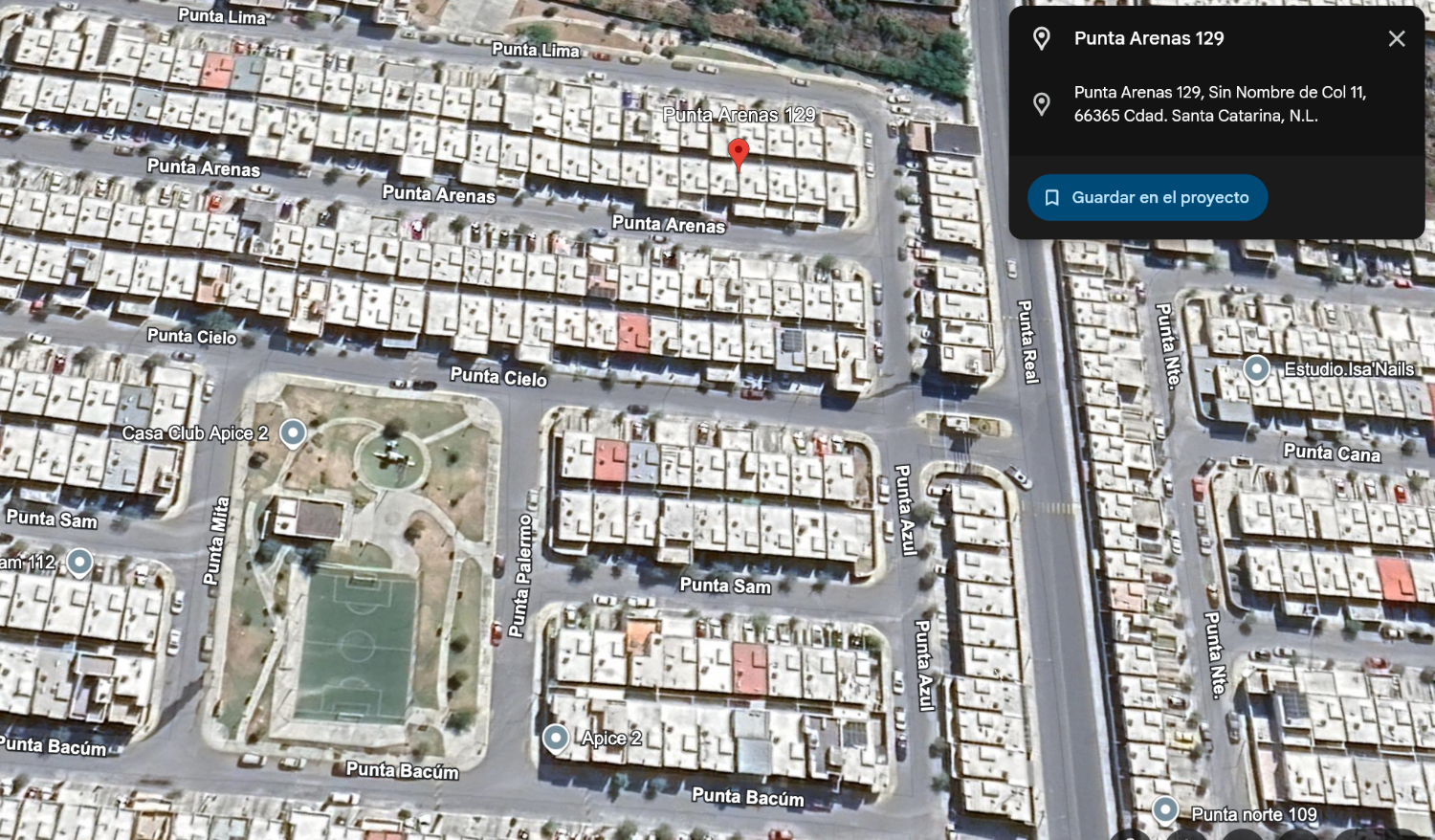Select the Punta Cana street label
Image resolution: width=1435 pixels, height=840 pixels.
click(1332, 453)
